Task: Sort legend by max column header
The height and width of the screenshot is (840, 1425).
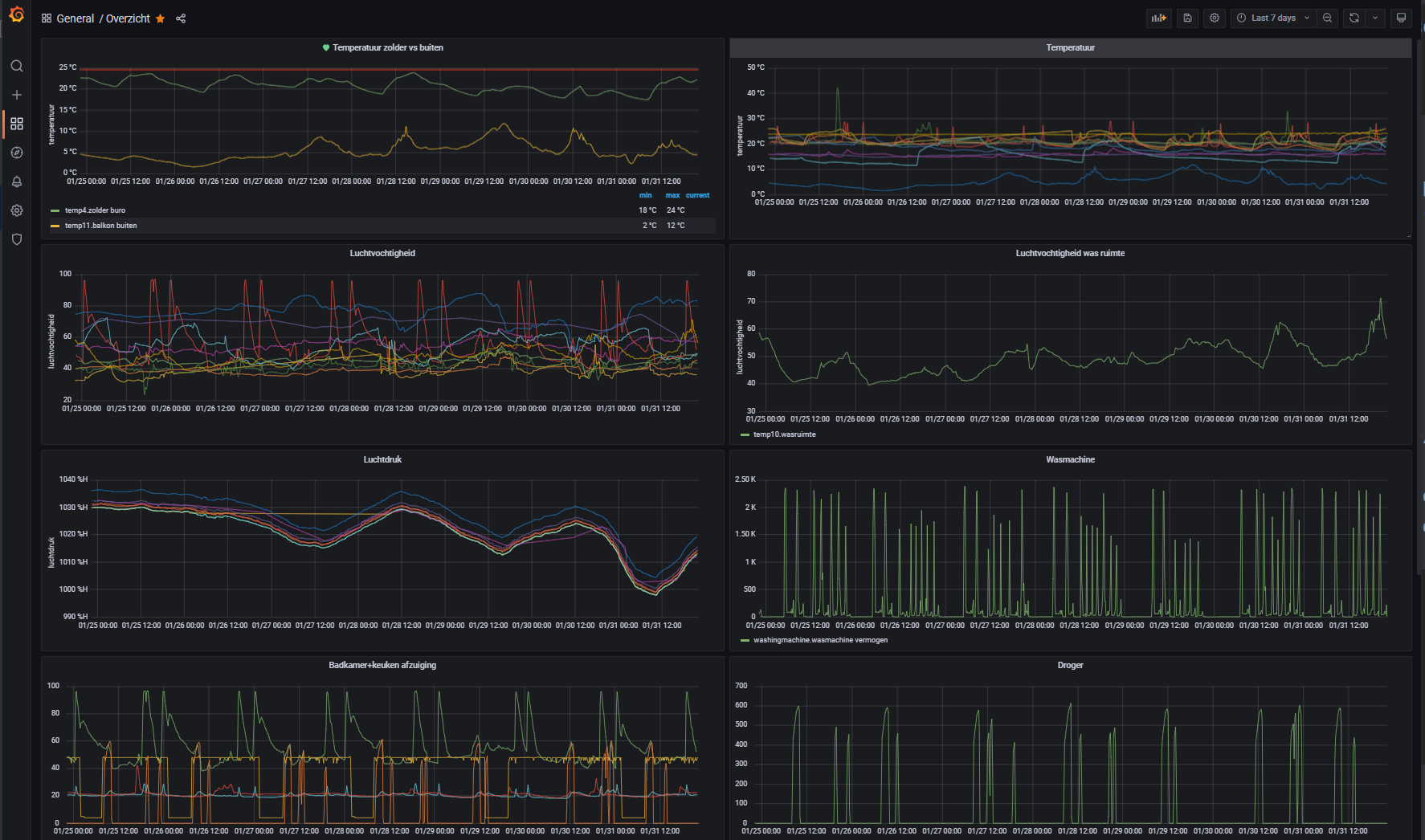Action: coord(672,195)
